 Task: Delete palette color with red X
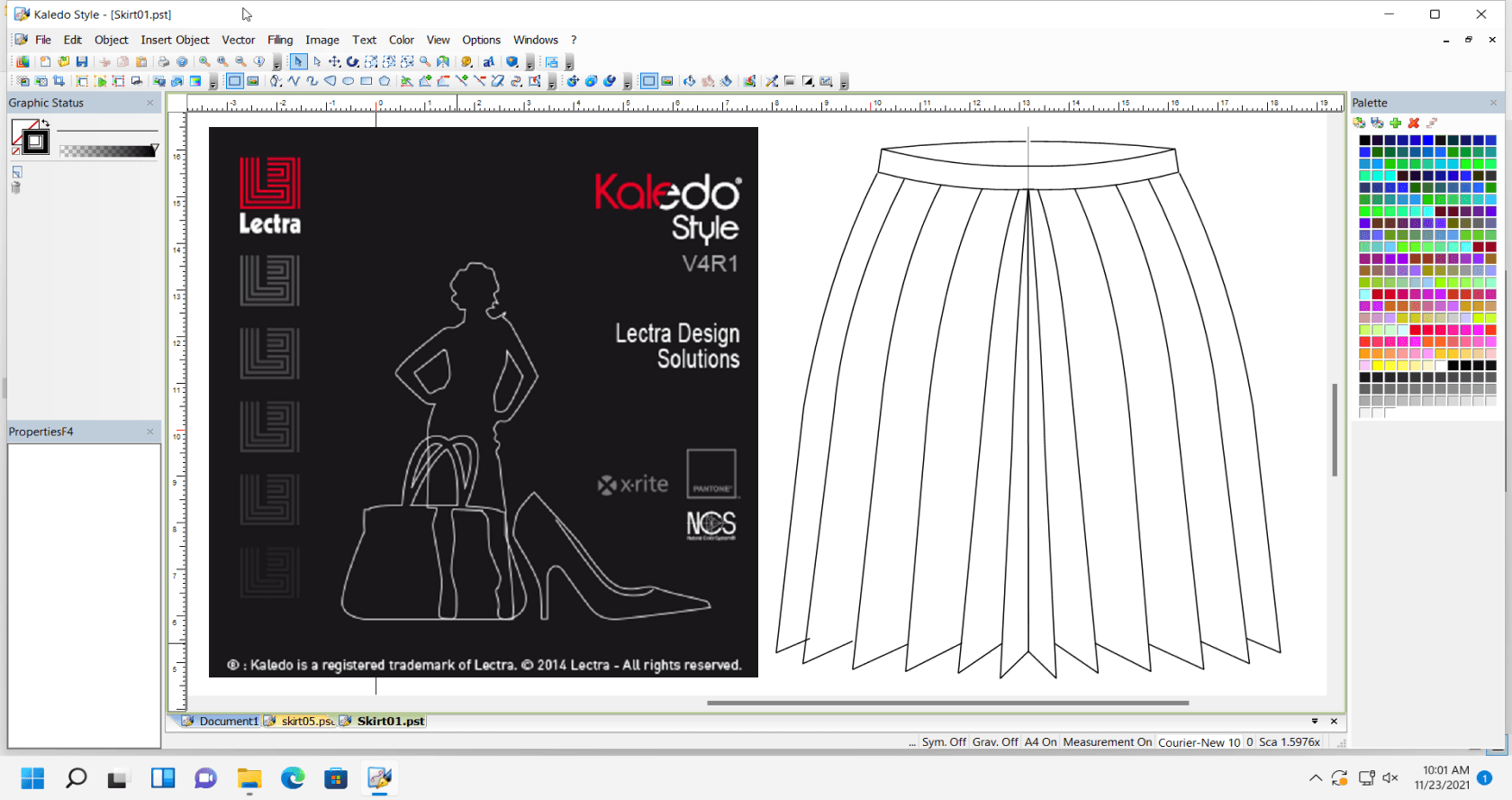click(x=1413, y=123)
